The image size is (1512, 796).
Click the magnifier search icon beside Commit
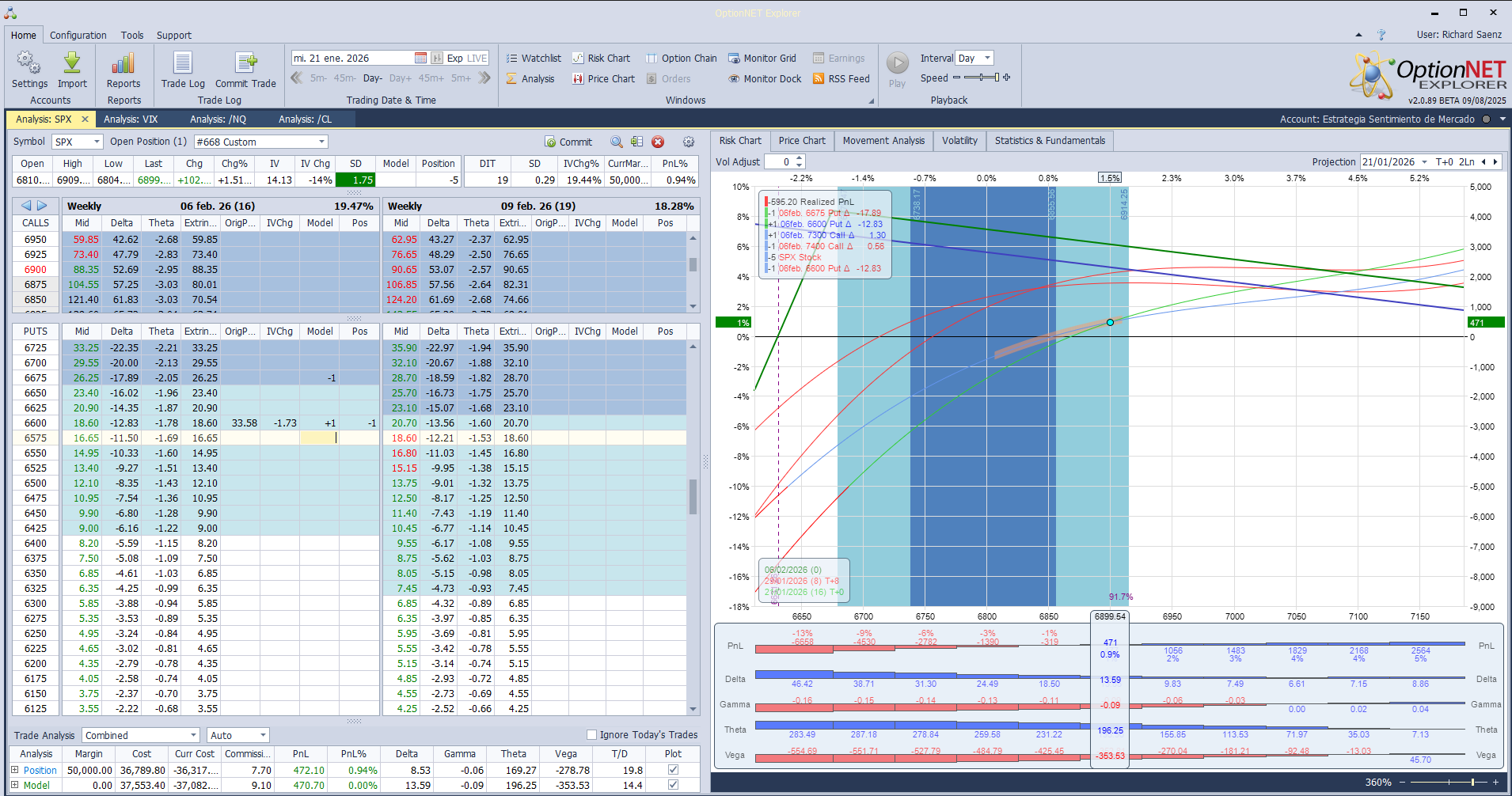click(x=617, y=142)
